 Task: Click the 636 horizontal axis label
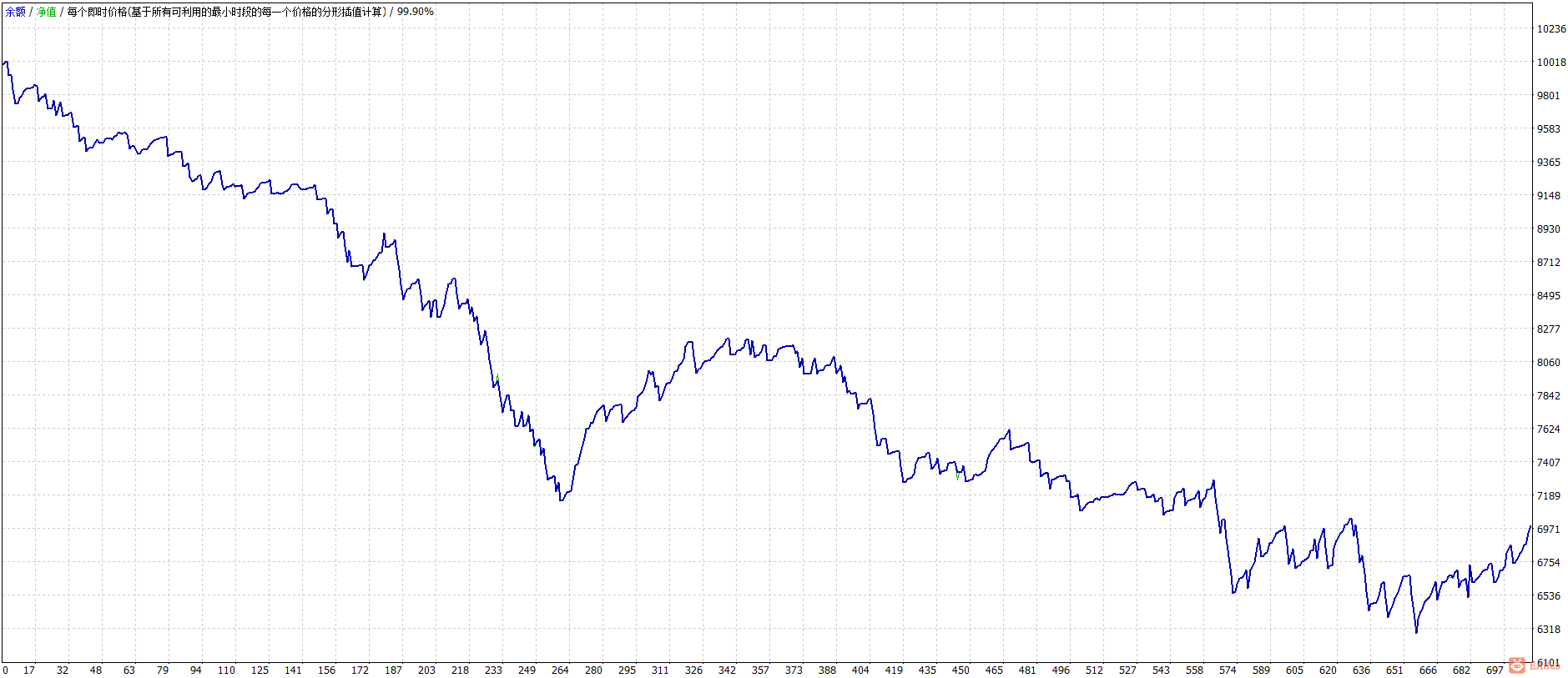pos(1361,670)
